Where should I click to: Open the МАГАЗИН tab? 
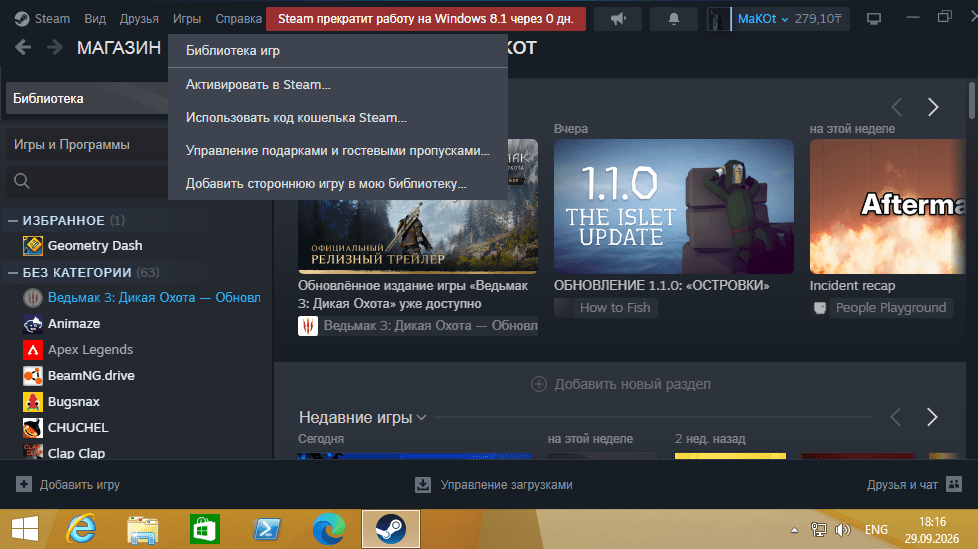click(119, 47)
